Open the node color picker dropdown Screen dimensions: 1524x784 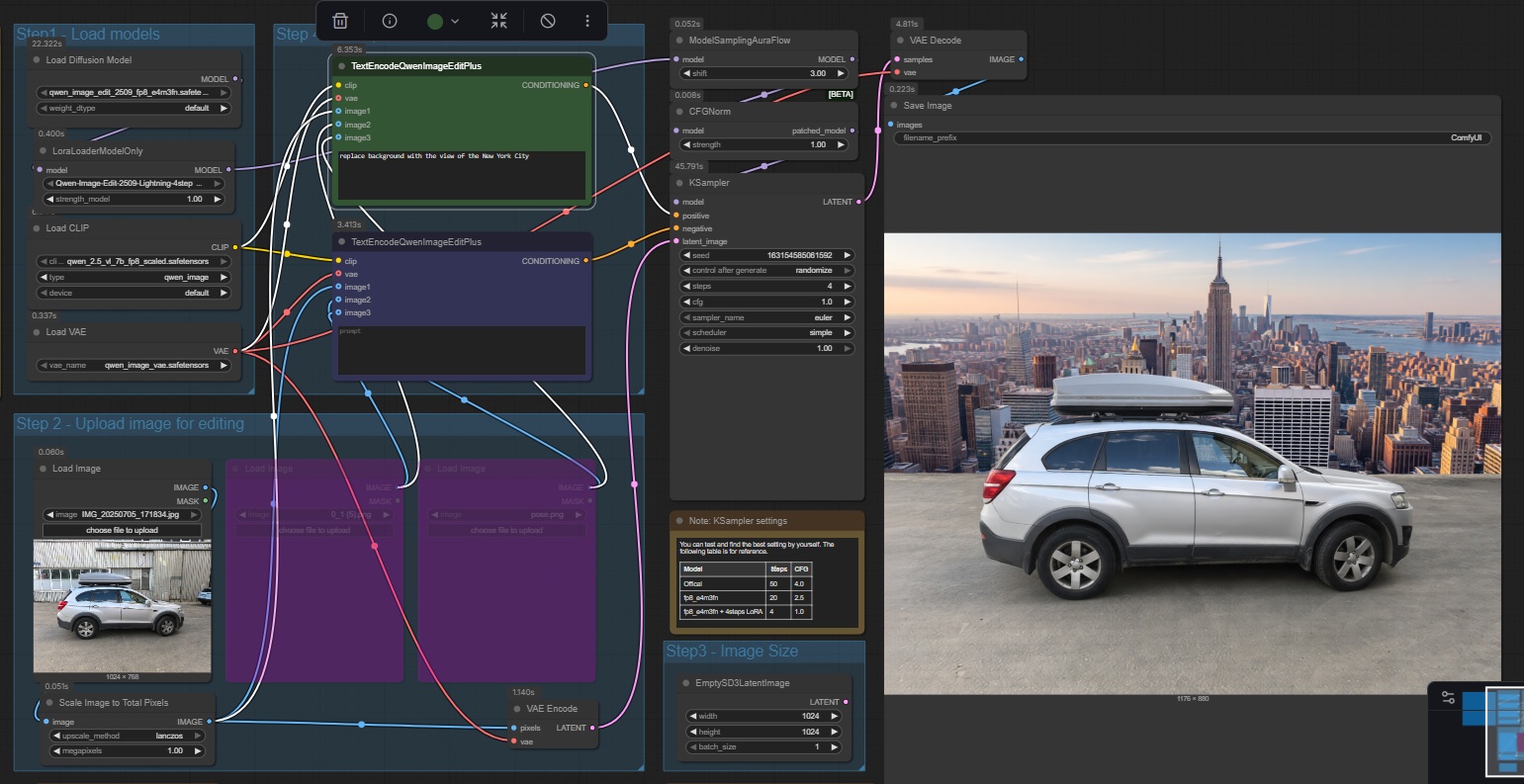coord(443,21)
